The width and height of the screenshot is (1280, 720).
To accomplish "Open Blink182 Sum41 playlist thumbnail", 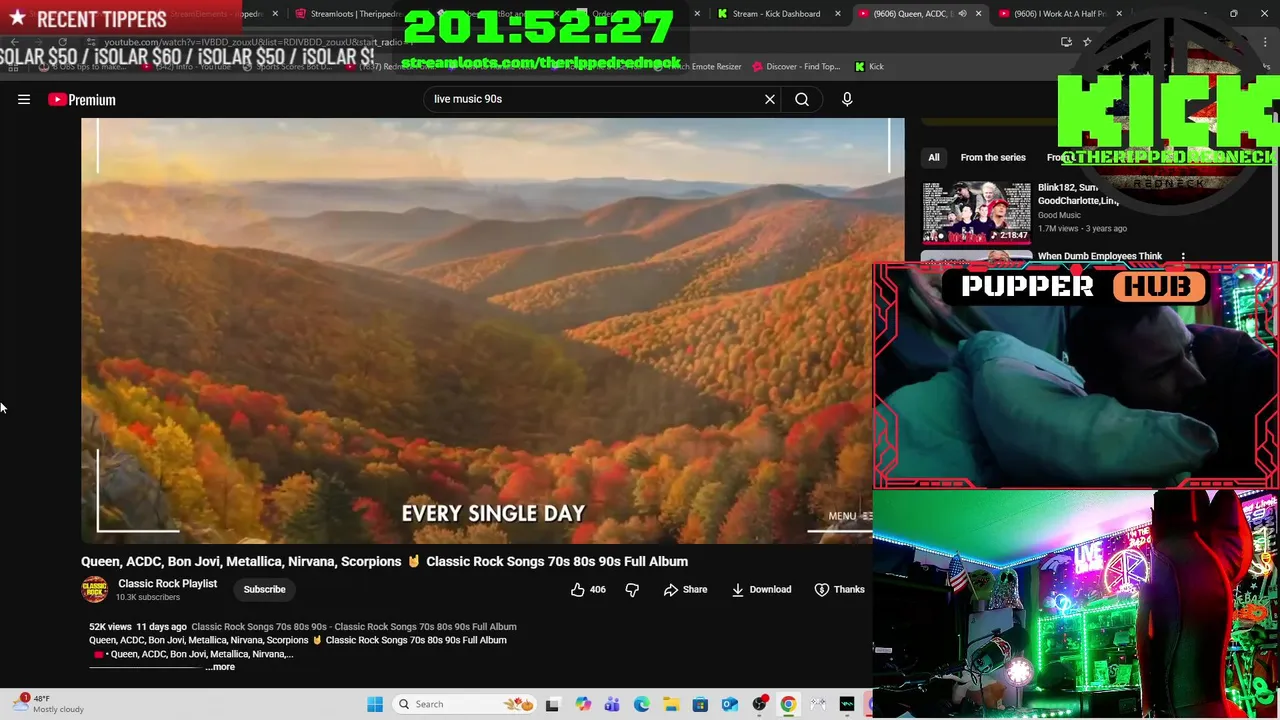I will 976,213.
